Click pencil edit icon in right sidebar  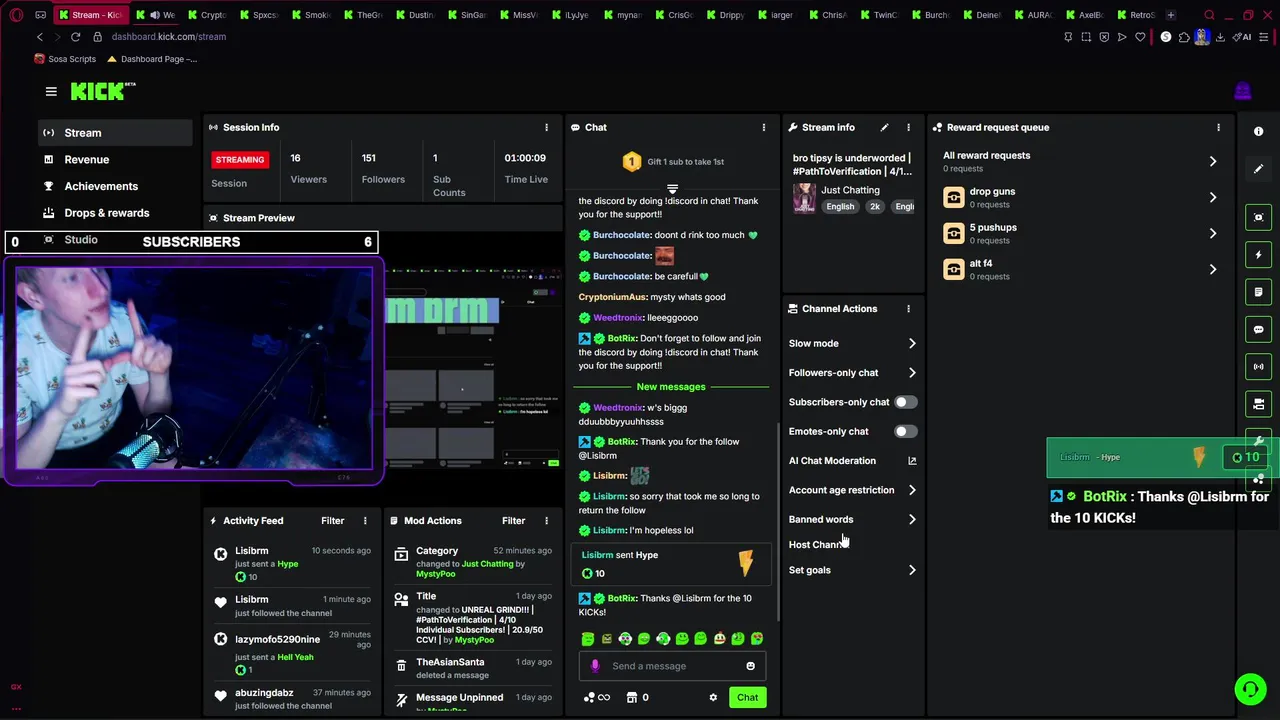[1259, 169]
